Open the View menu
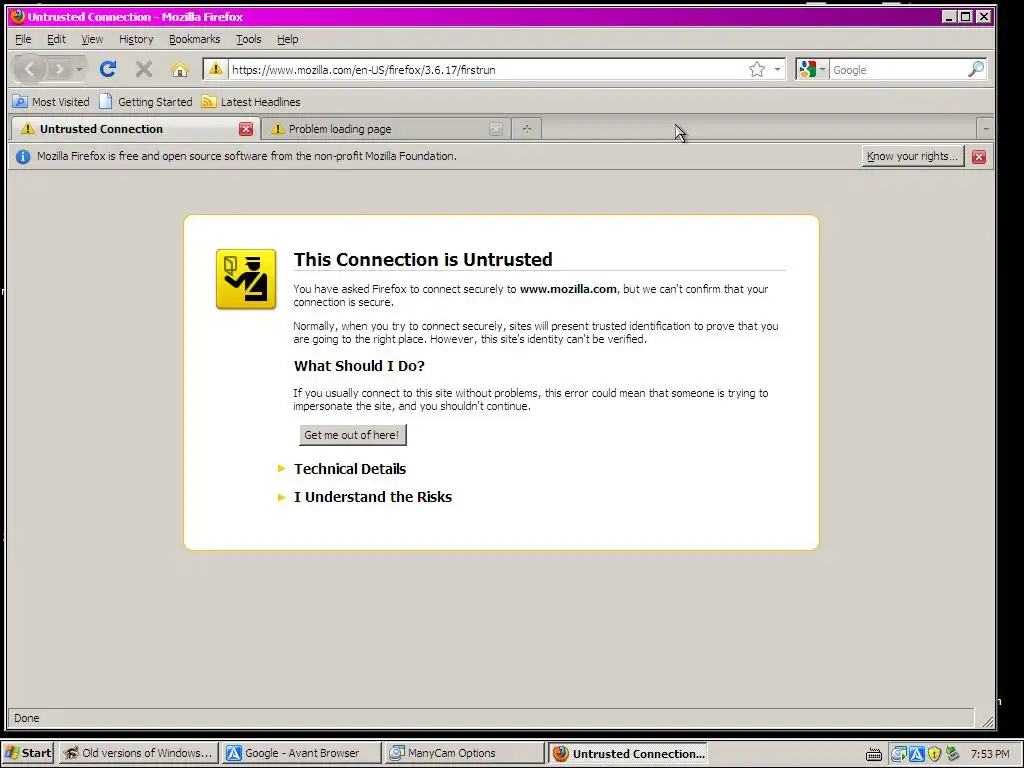This screenshot has width=1024, height=768. click(x=92, y=39)
